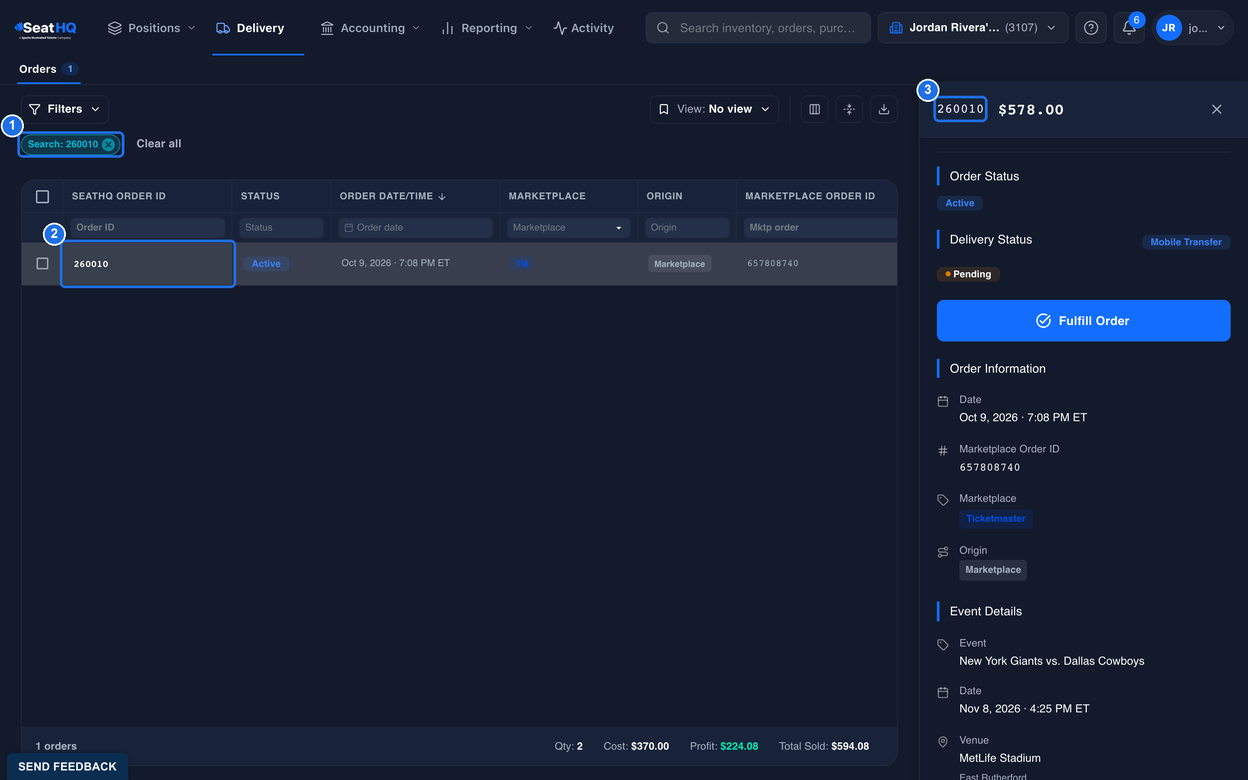The image size is (1248, 780).
Task: Click order ID 260010 in table
Action: coord(91,264)
